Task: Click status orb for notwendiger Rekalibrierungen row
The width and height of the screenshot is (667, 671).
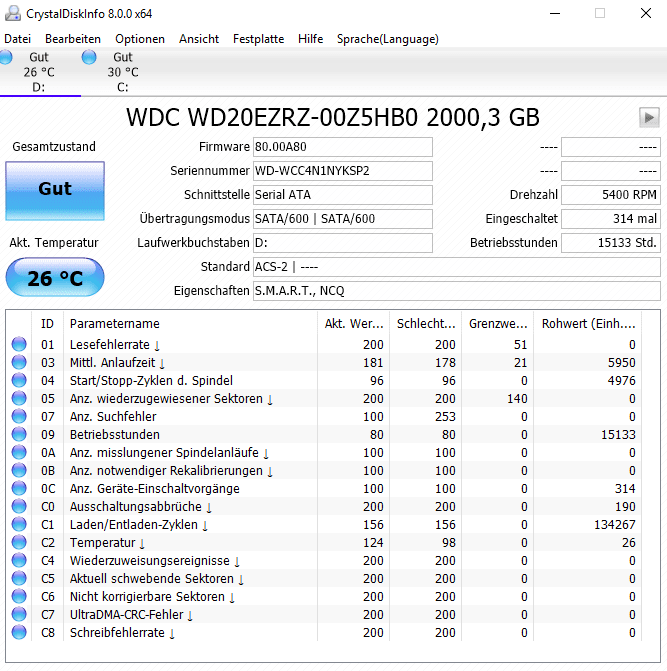Action: (19, 470)
